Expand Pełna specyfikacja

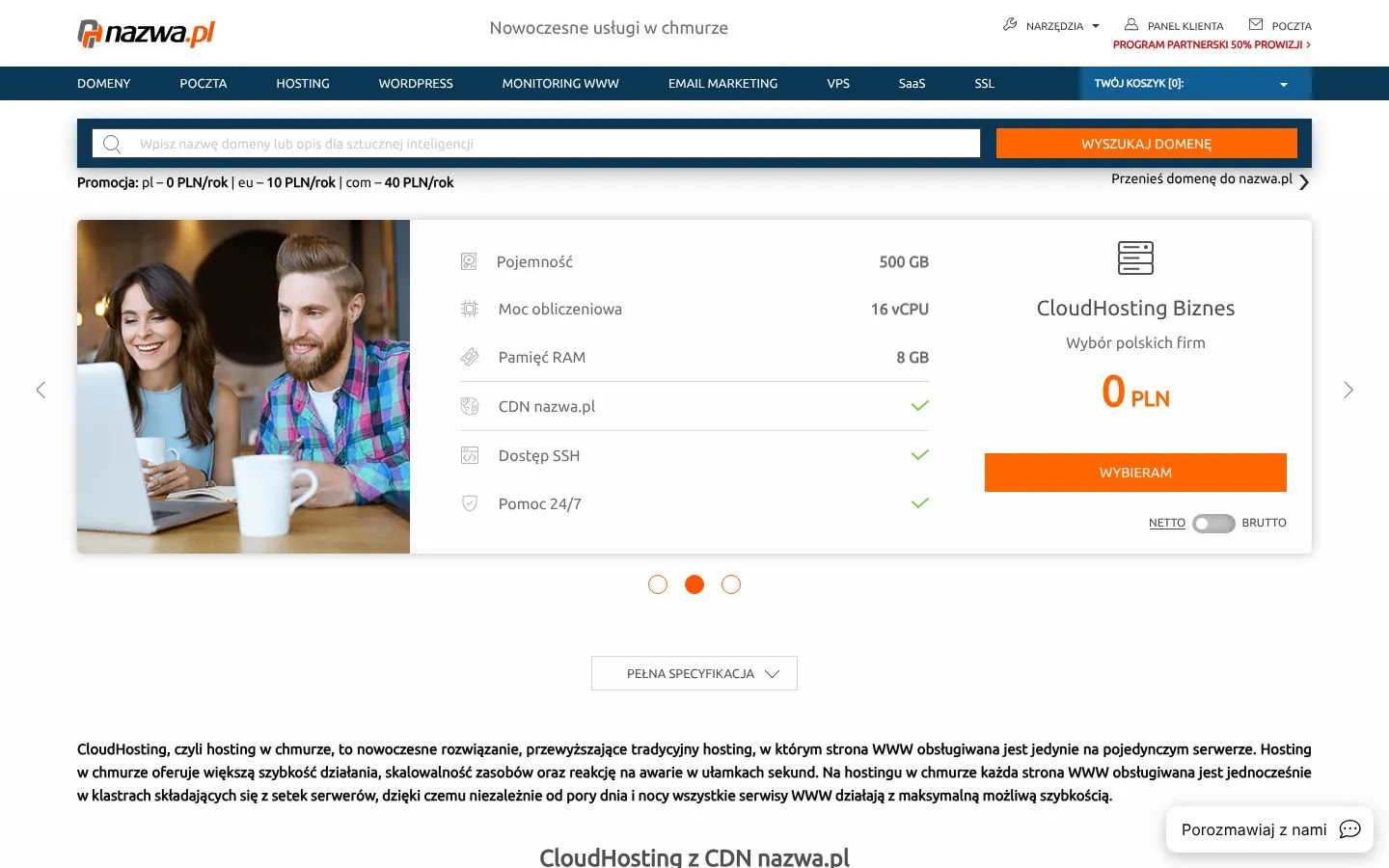694,673
